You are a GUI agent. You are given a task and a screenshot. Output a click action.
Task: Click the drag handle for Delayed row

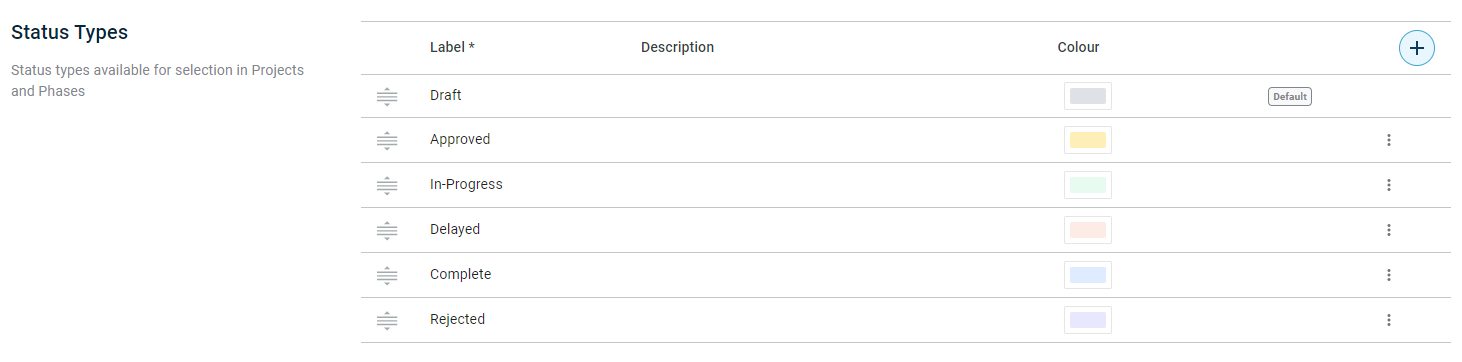[387, 231]
